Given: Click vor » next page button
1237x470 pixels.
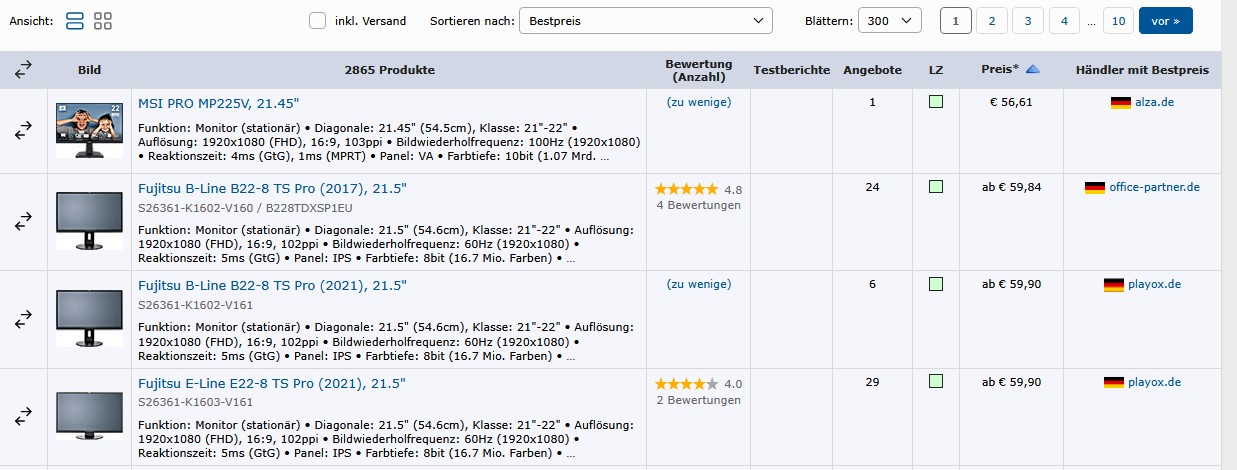Looking at the screenshot, I should pyautogui.click(x=1166, y=20).
